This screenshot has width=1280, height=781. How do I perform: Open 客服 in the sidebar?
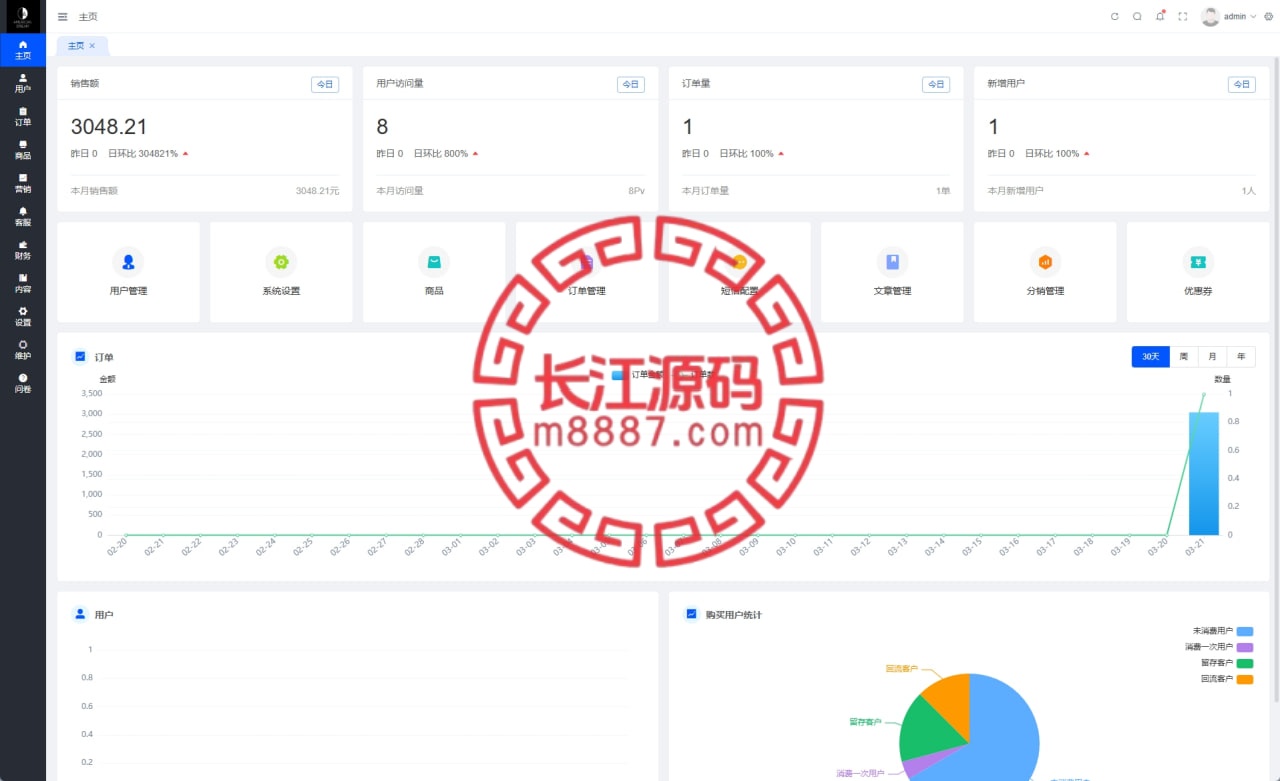click(x=23, y=216)
